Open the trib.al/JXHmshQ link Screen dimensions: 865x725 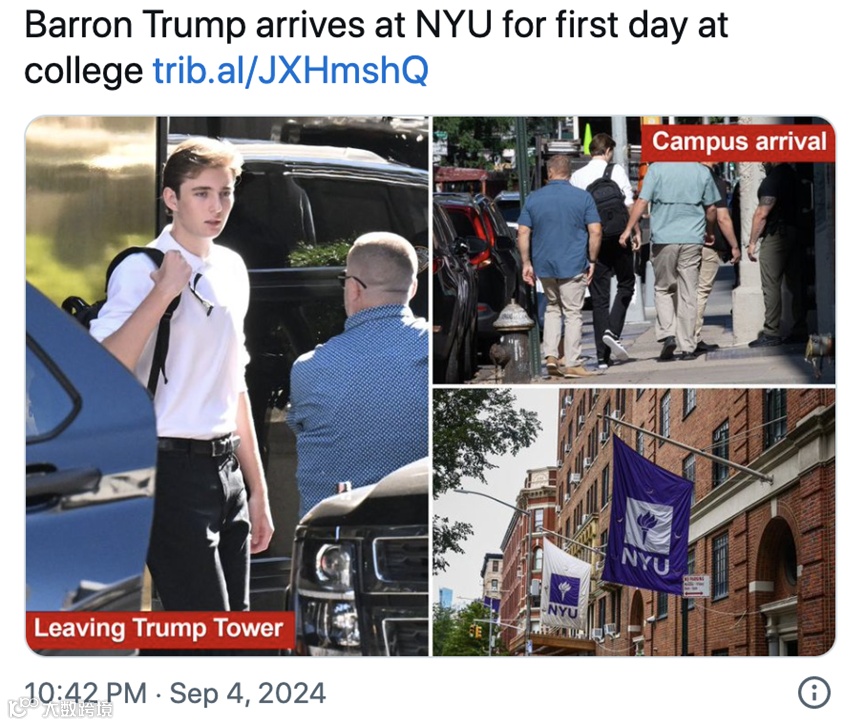pyautogui.click(x=290, y=71)
